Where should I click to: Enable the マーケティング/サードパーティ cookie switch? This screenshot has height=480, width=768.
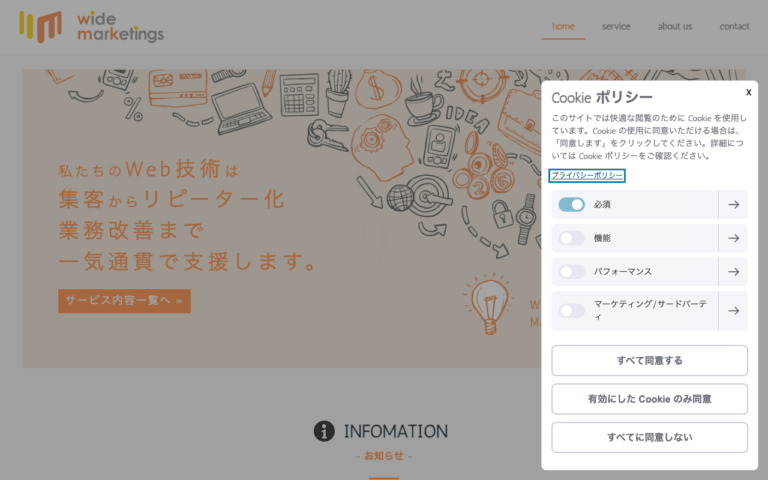(572, 311)
